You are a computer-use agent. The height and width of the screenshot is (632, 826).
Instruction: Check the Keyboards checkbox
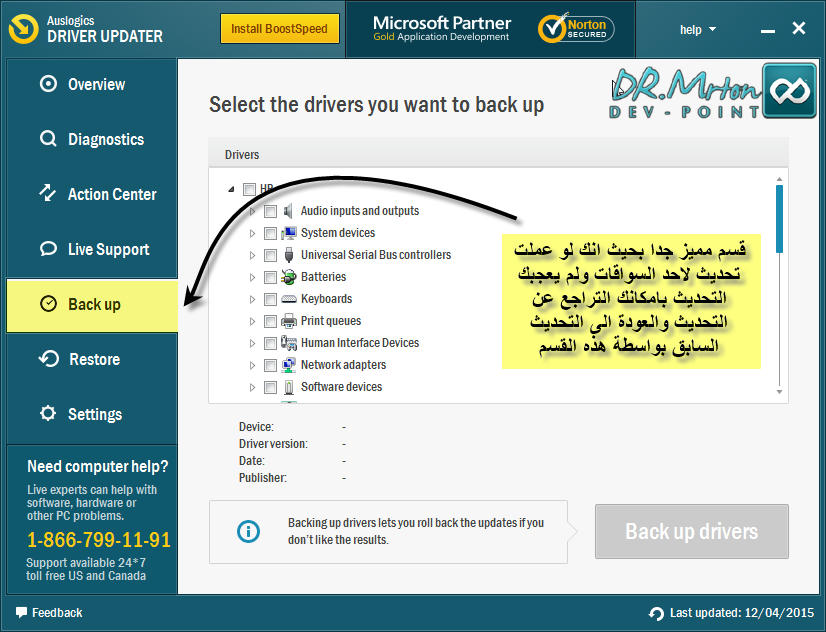point(270,299)
